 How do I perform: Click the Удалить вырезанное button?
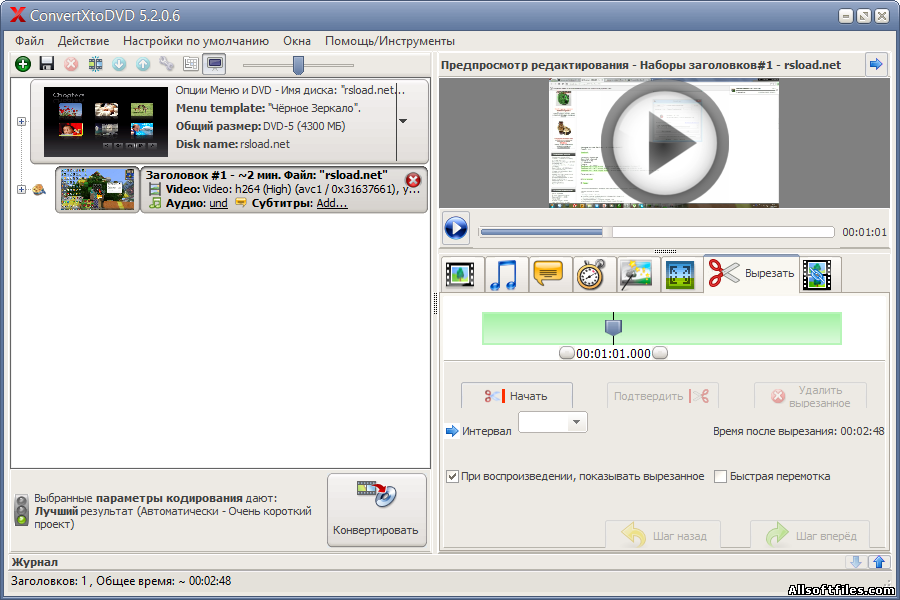(810, 396)
